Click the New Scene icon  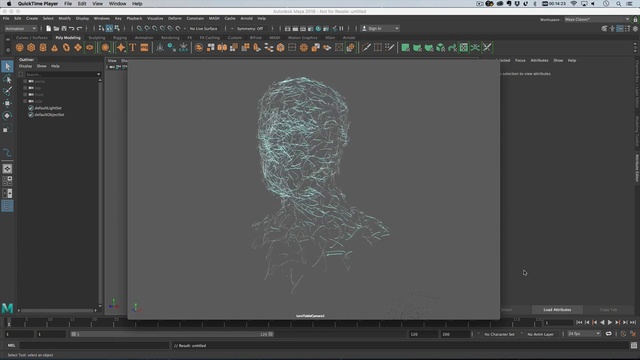49,29
